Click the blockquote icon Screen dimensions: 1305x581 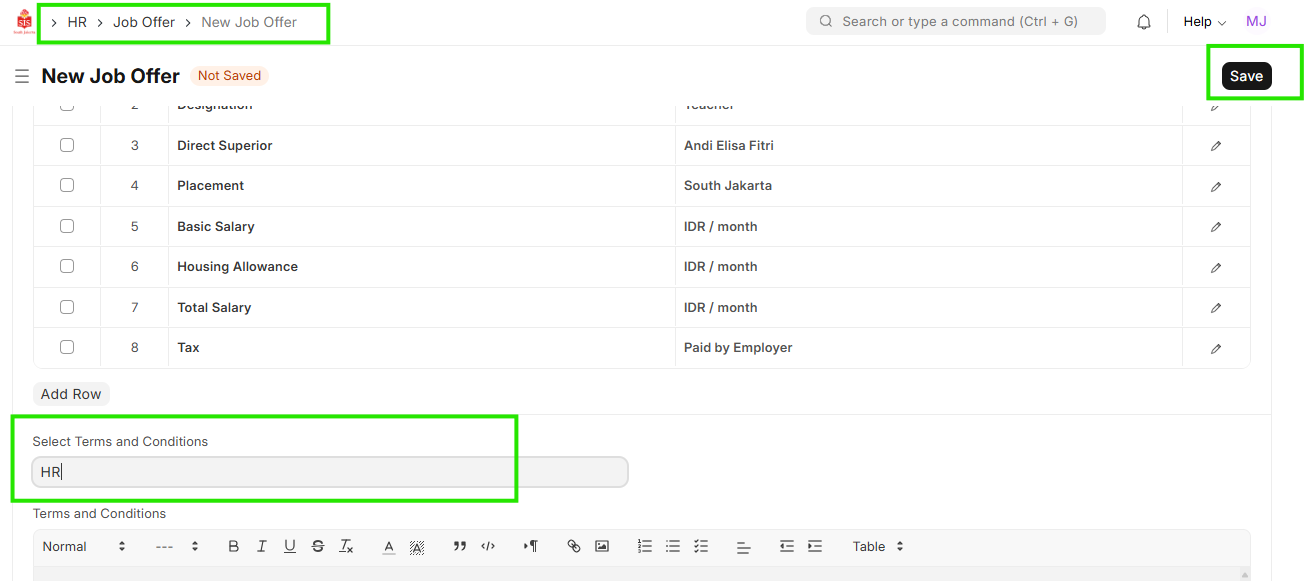pyautogui.click(x=460, y=546)
